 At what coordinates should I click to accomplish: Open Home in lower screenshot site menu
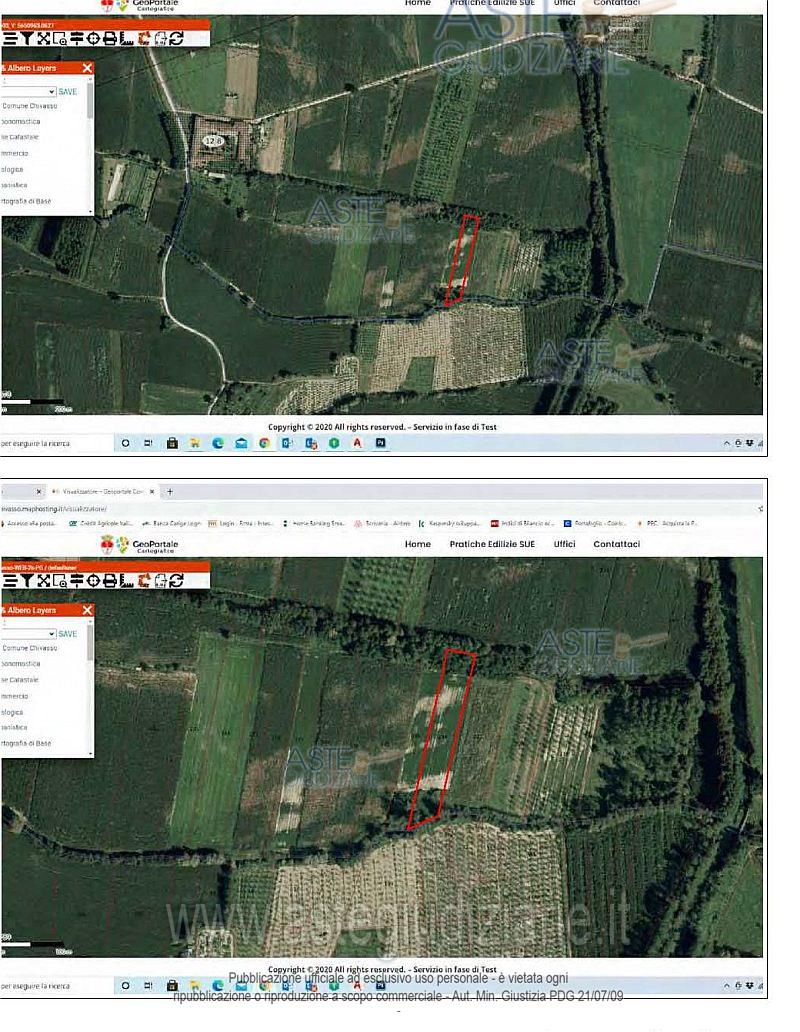[x=418, y=544]
